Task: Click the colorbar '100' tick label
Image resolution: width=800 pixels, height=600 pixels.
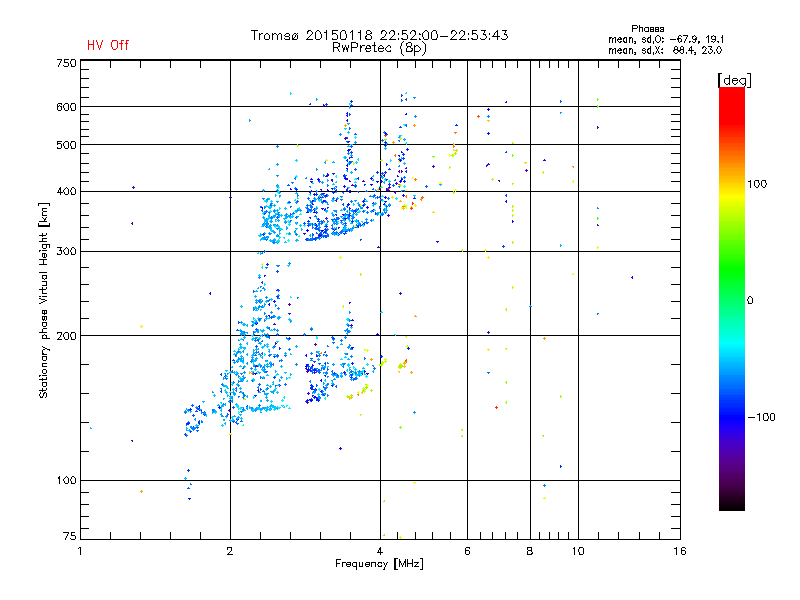Action: [x=757, y=184]
